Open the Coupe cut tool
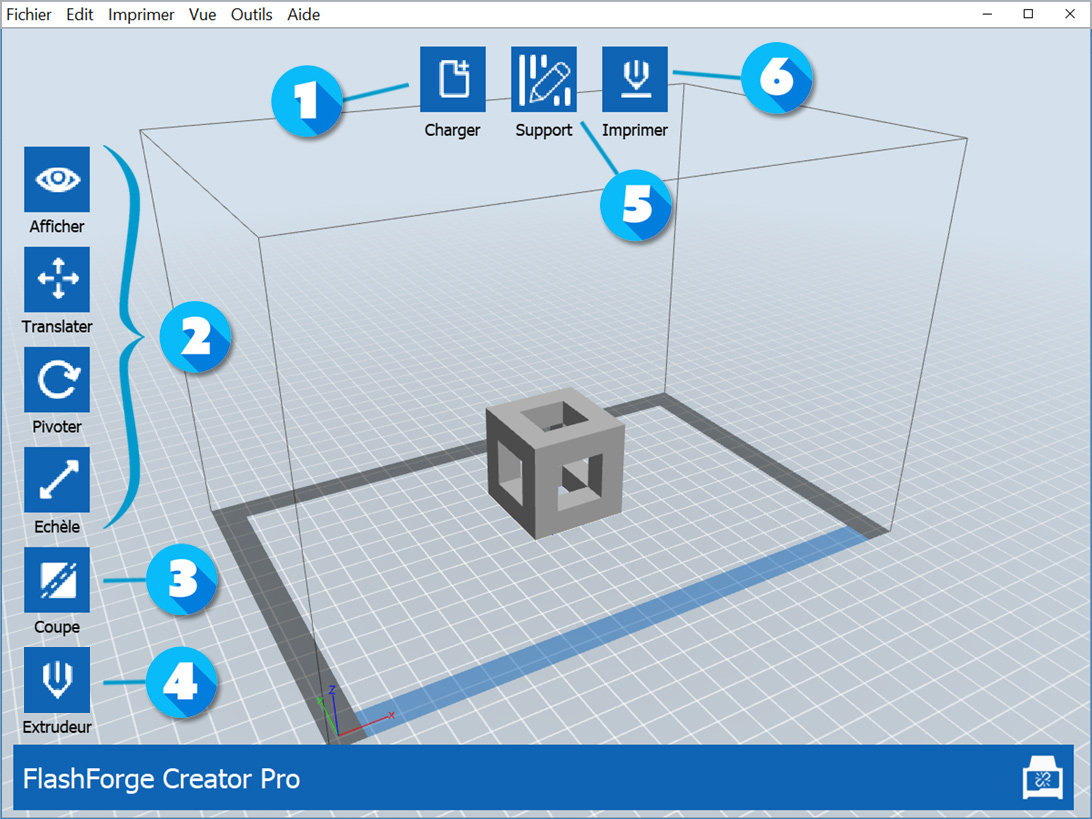The width and height of the screenshot is (1092, 819). 57,580
